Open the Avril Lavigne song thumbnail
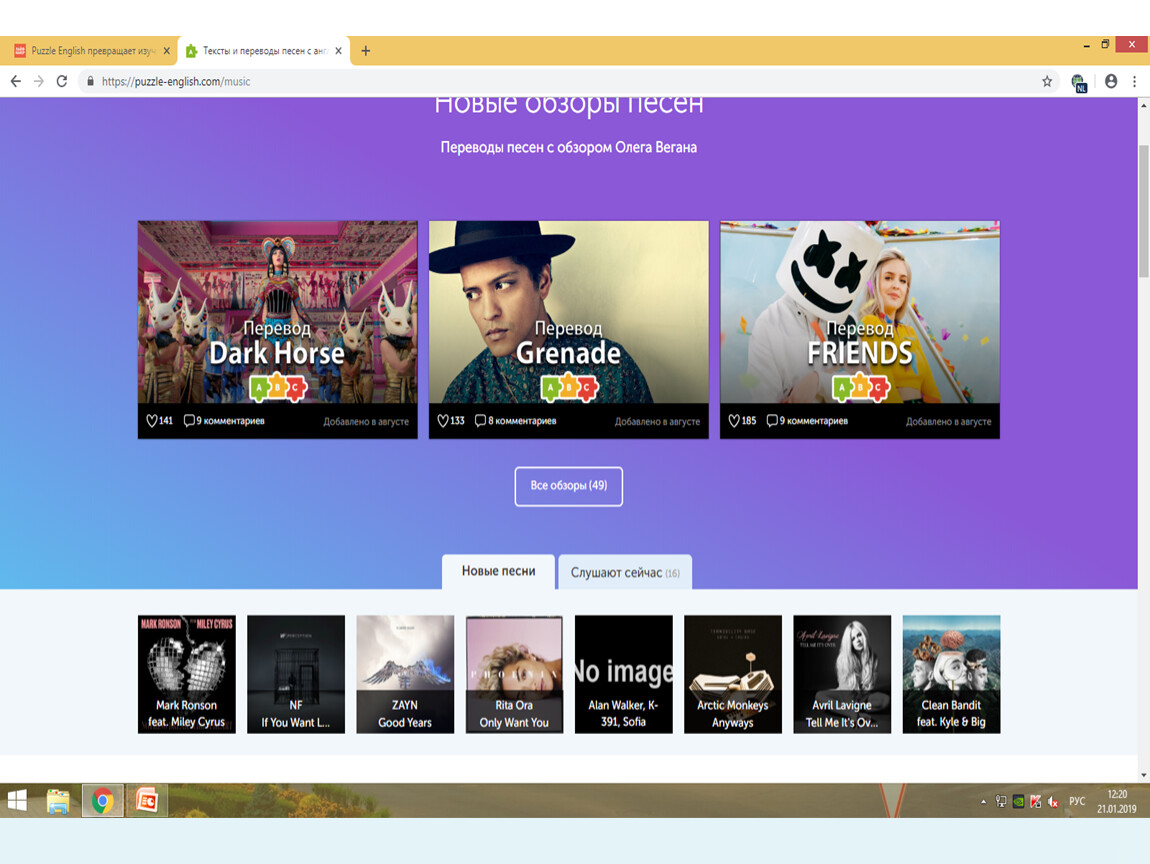Image resolution: width=1150 pixels, height=864 pixels. coord(842,674)
